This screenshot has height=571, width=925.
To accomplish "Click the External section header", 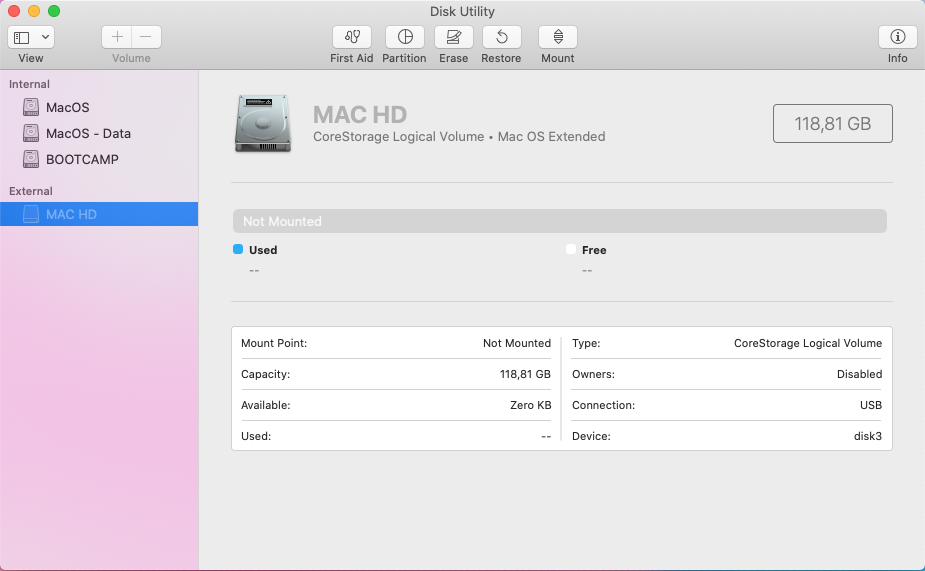I will click(x=31, y=191).
